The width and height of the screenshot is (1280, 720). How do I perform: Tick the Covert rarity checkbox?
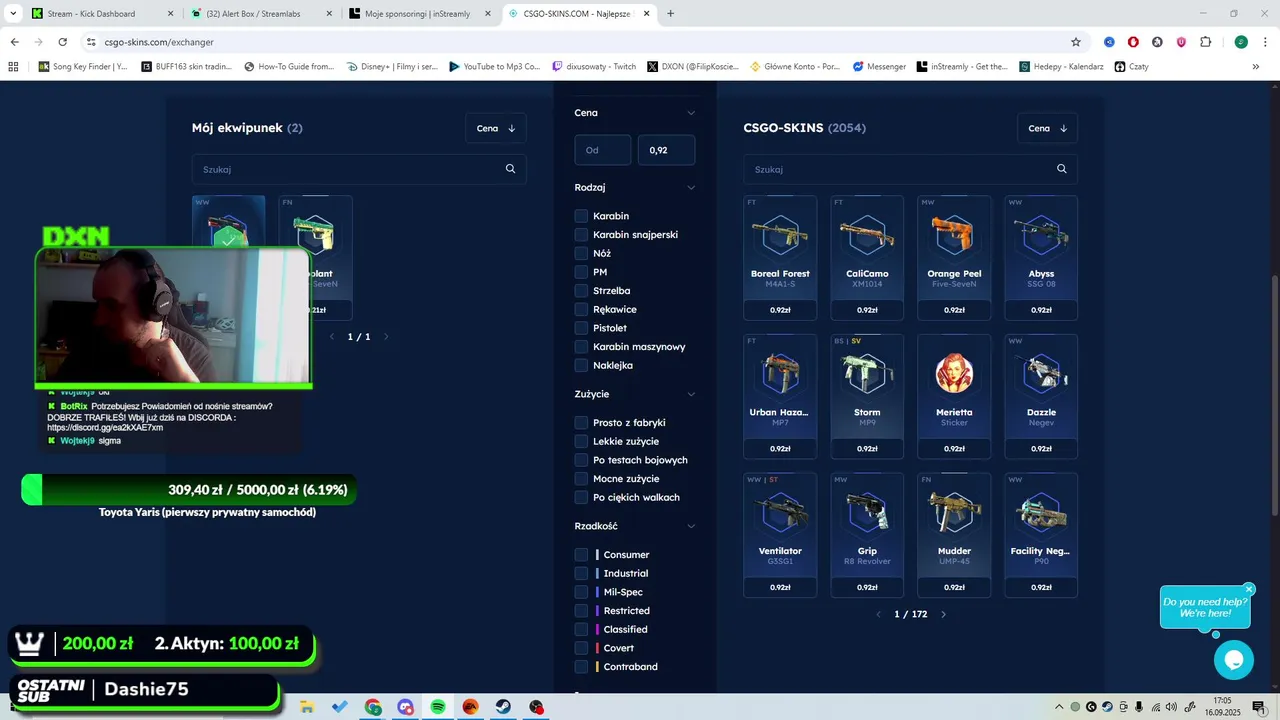[x=581, y=648]
